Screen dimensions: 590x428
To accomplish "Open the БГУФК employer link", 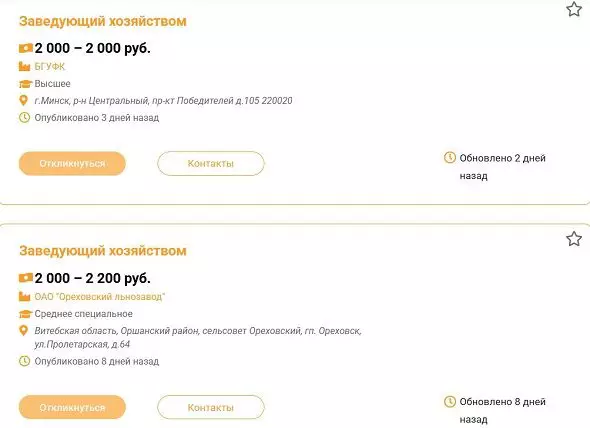I will click(x=50, y=67).
